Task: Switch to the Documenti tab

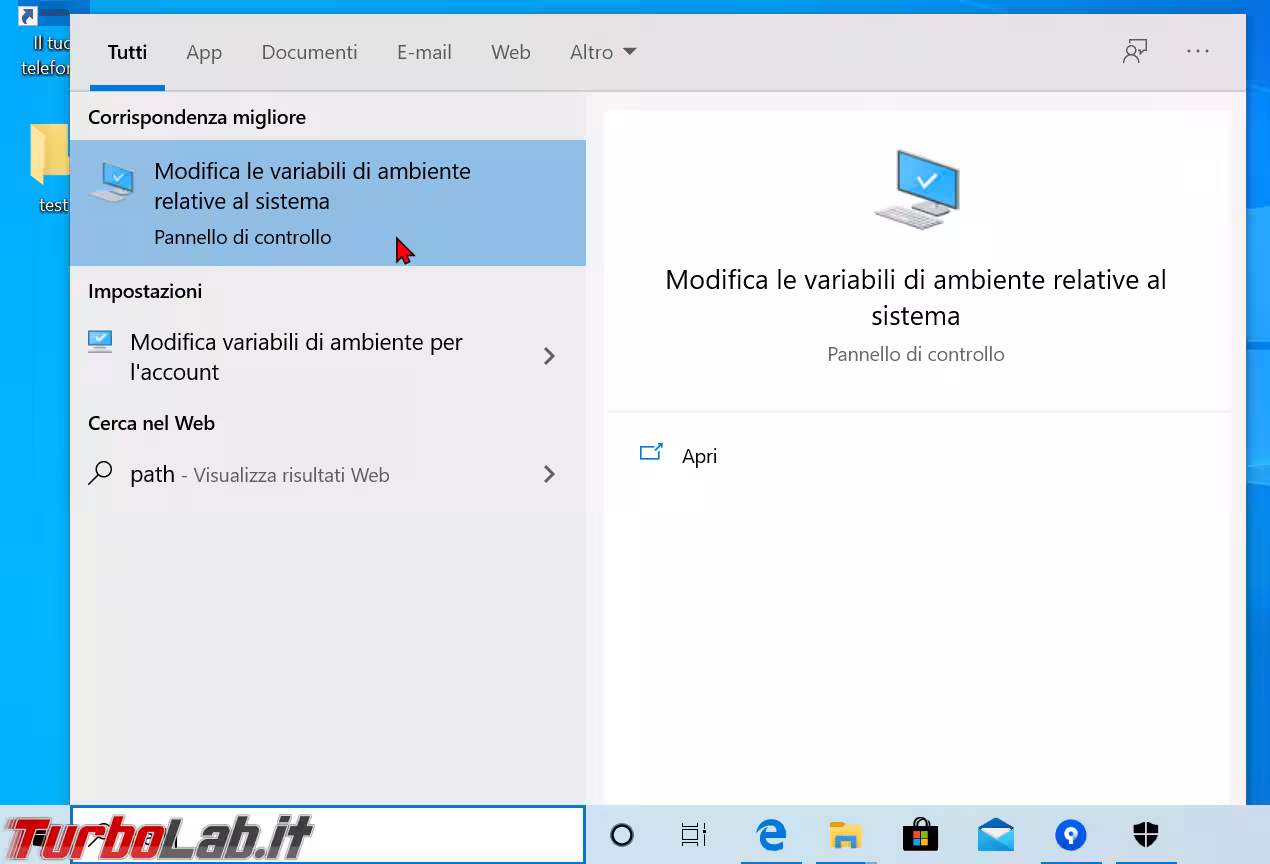Action: tap(309, 52)
